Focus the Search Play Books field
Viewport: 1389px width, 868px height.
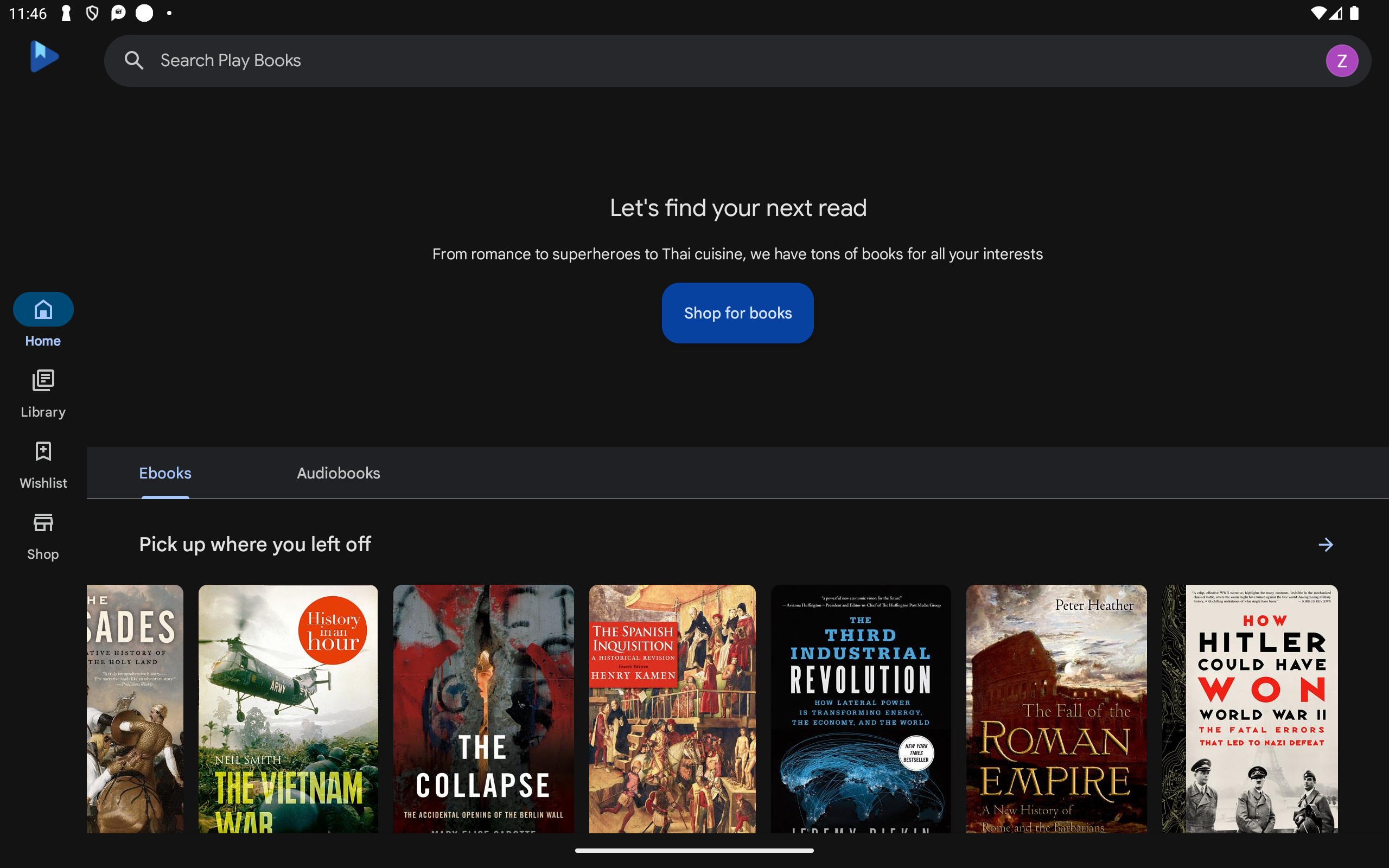pyautogui.click(x=737, y=61)
